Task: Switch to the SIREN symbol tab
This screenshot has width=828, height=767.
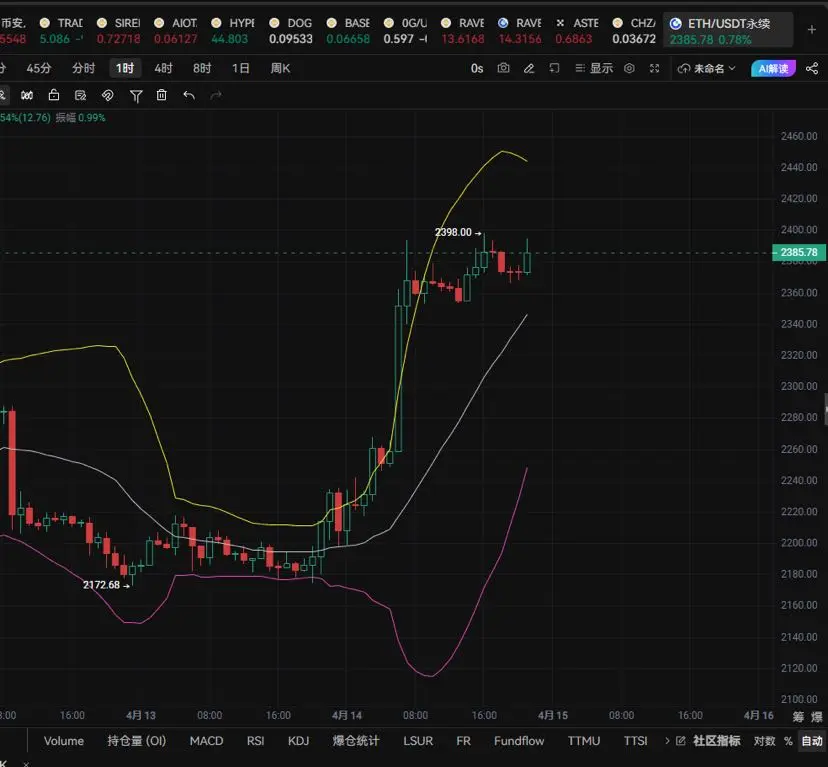Action: [x=118, y=31]
